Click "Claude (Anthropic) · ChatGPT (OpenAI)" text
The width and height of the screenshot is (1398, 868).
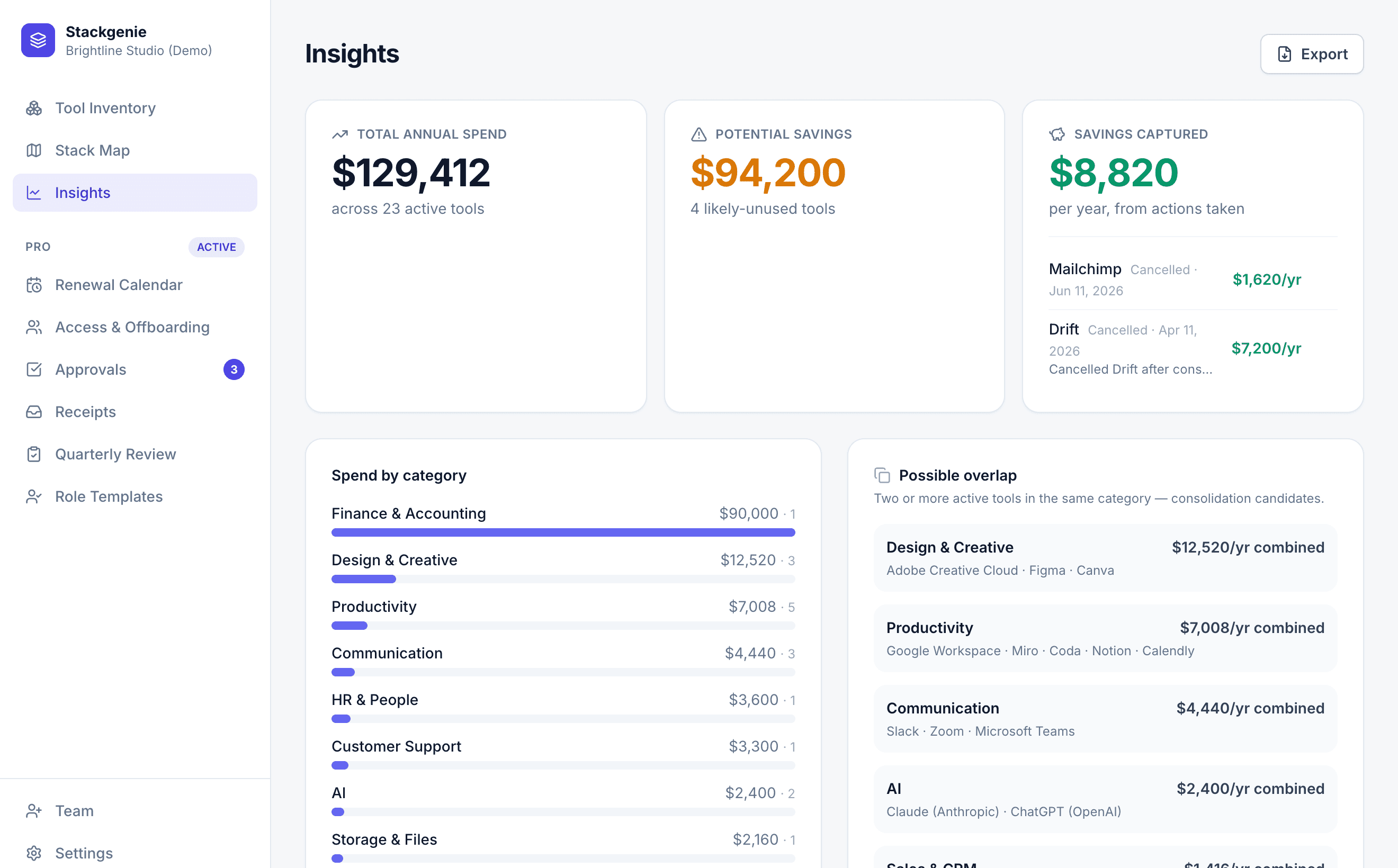point(1003,812)
